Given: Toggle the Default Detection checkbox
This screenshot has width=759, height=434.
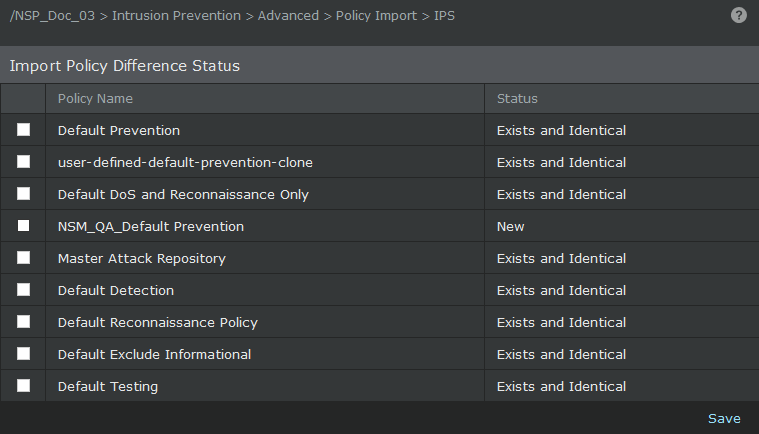Looking at the screenshot, I should [x=23, y=289].
